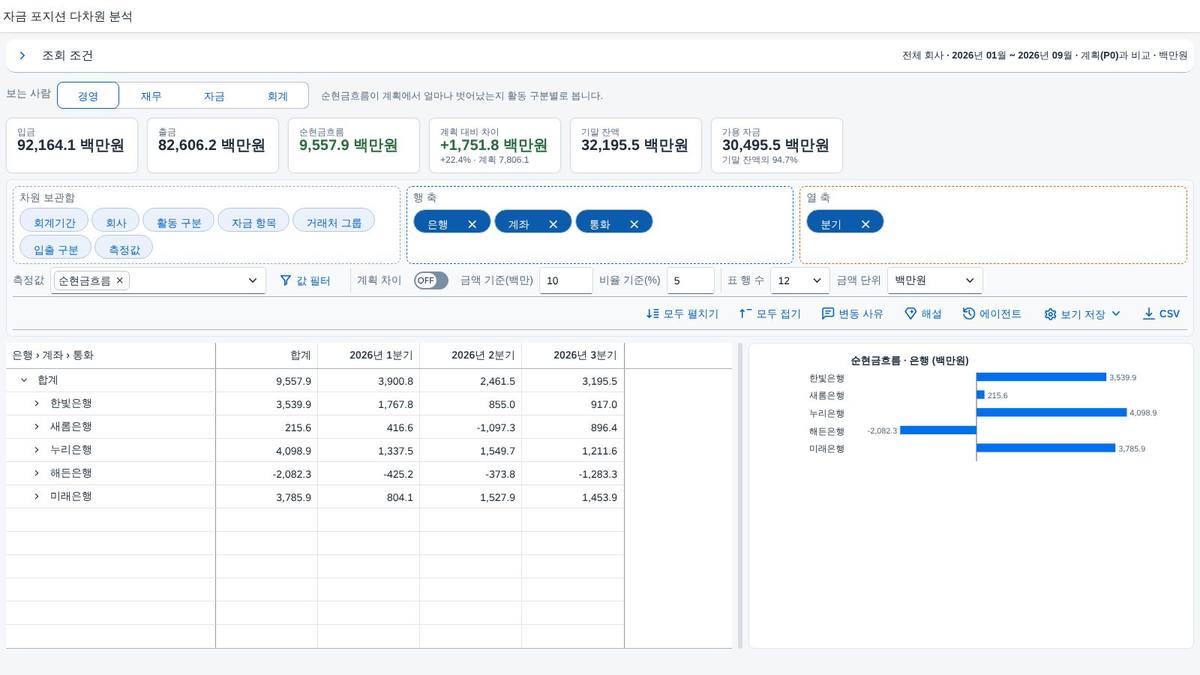Click the 출금 KPI card
The width and height of the screenshot is (1200, 675).
[213, 145]
